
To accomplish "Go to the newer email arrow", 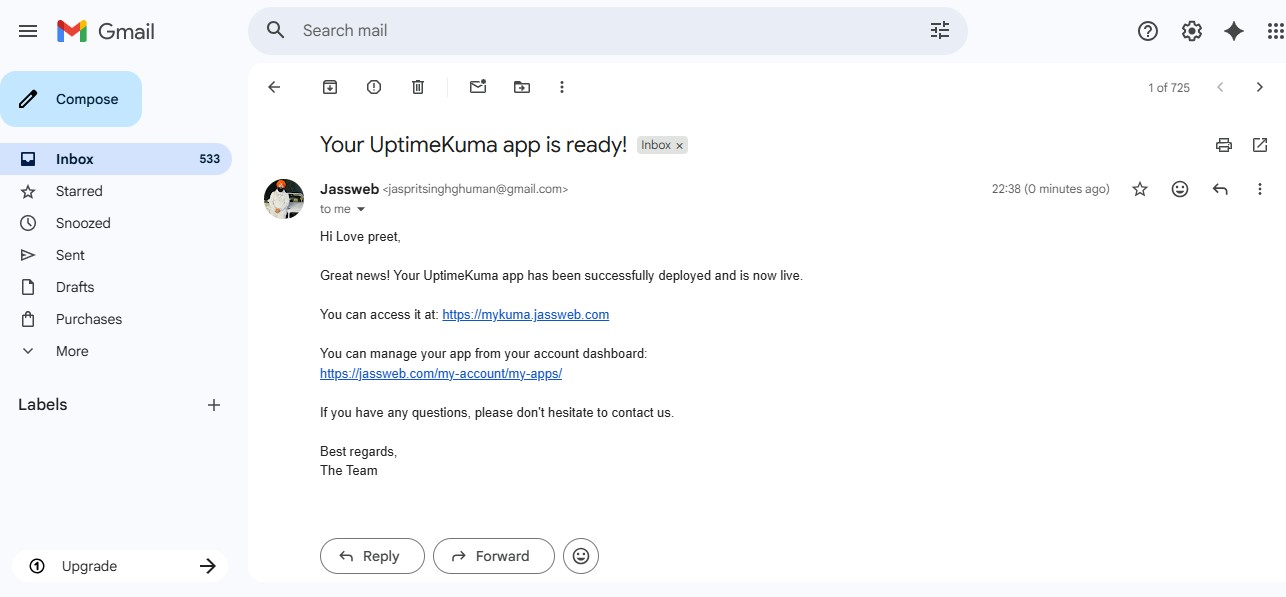I will [x=1220, y=87].
